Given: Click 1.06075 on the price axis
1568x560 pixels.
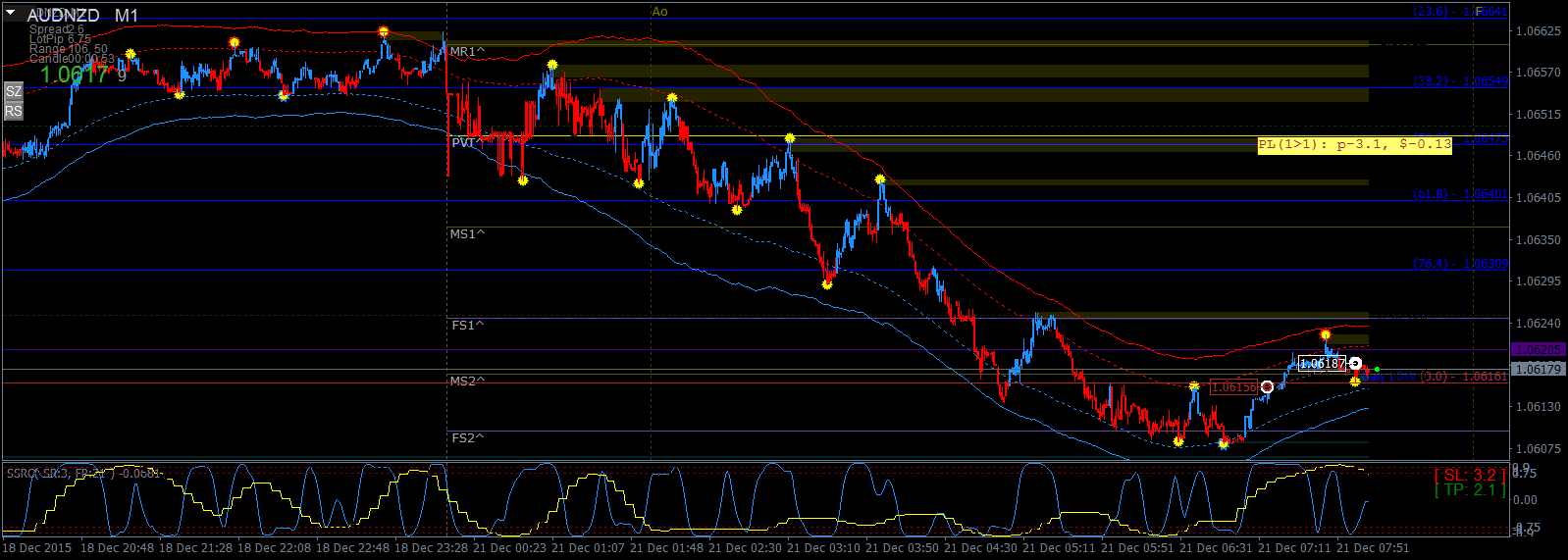Looking at the screenshot, I should point(1539,449).
